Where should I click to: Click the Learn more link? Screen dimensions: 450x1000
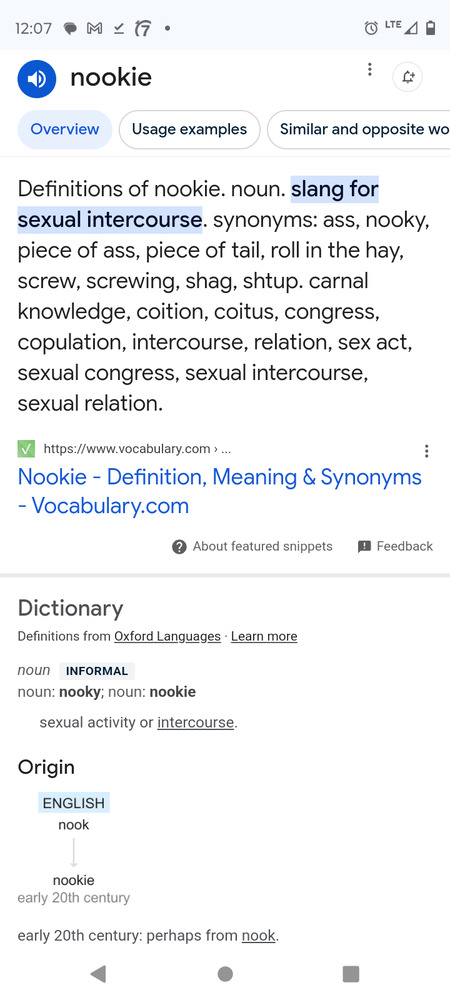(x=264, y=636)
